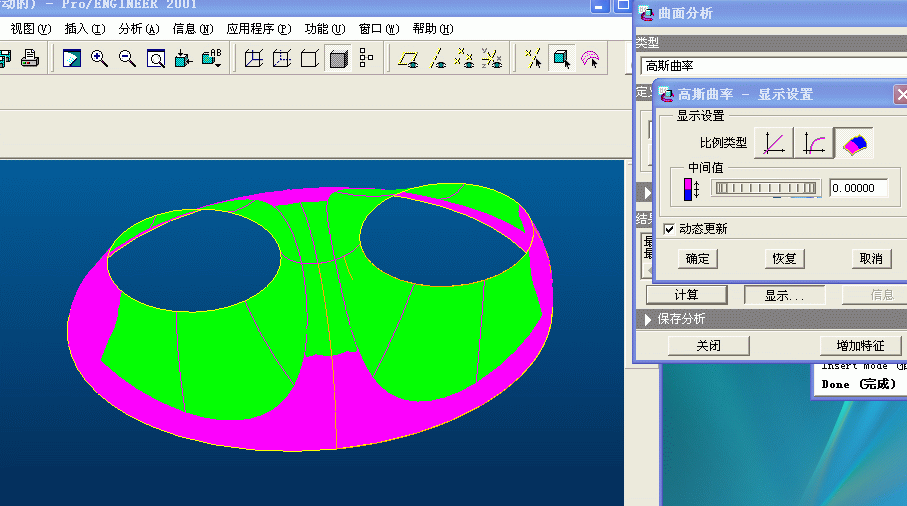Open the 应用程序 menu
This screenshot has height=506, width=907.
tap(259, 29)
